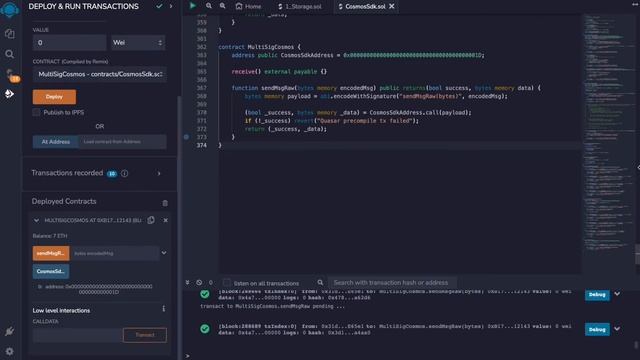Click the CALLDATA input field
This screenshot has width=640, height=360.
click(77, 335)
